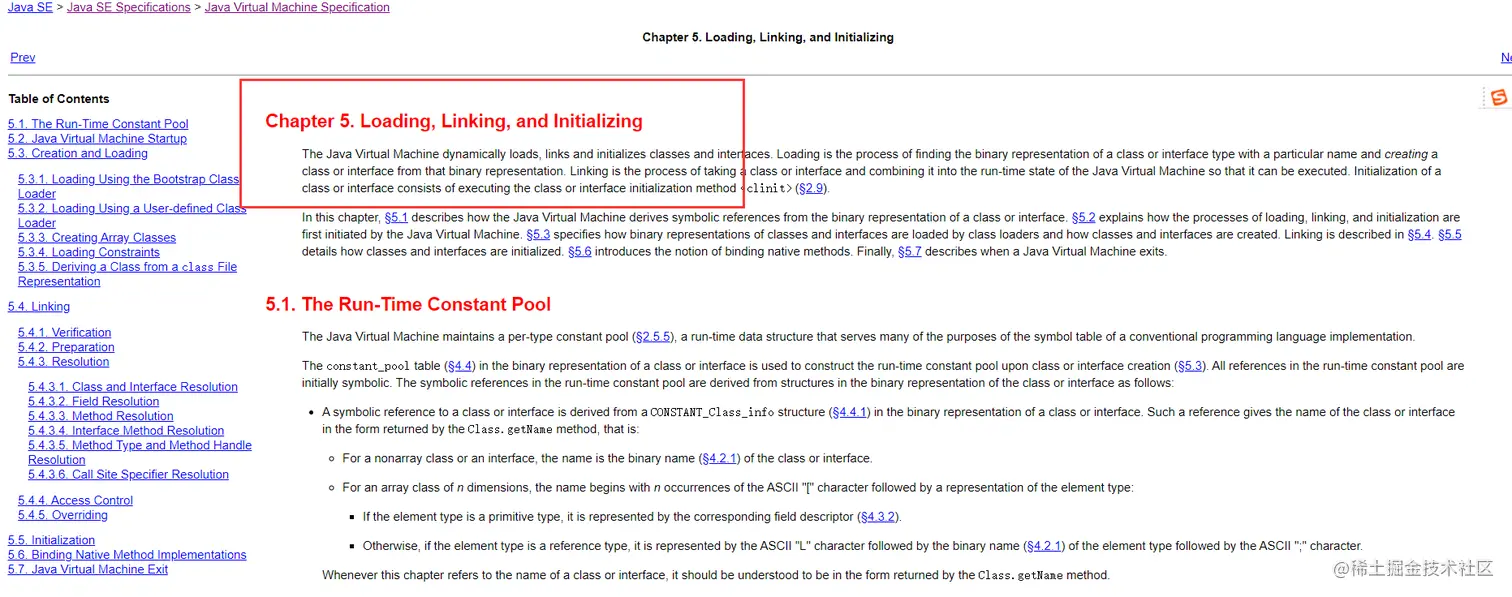Open TOC link 5.4. Linking
The height and width of the screenshot is (597, 1512).
point(39,307)
